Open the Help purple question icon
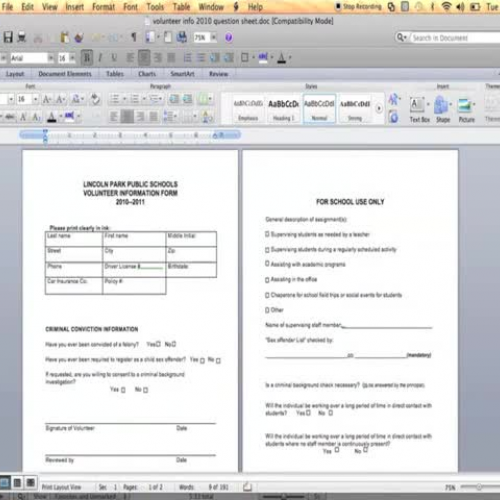Screen dimensions: 500x500 coord(229,37)
